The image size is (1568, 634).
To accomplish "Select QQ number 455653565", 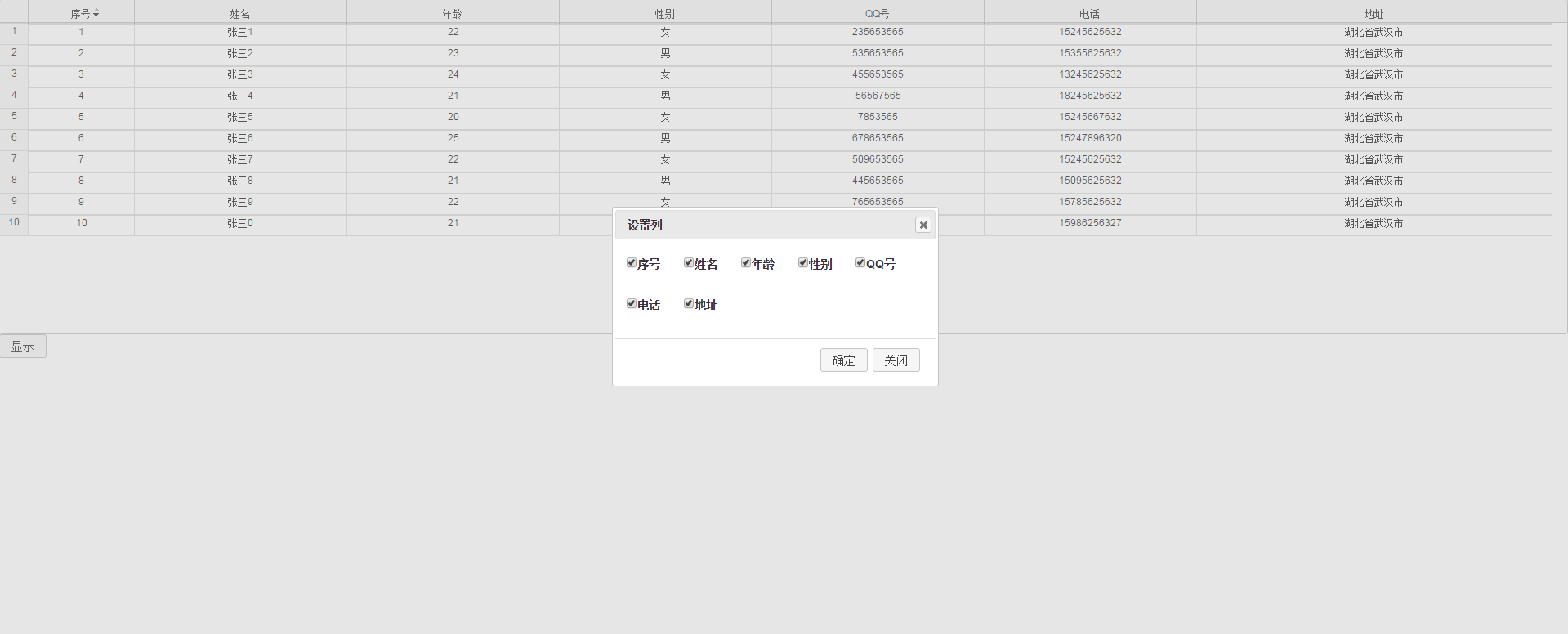I will [878, 74].
